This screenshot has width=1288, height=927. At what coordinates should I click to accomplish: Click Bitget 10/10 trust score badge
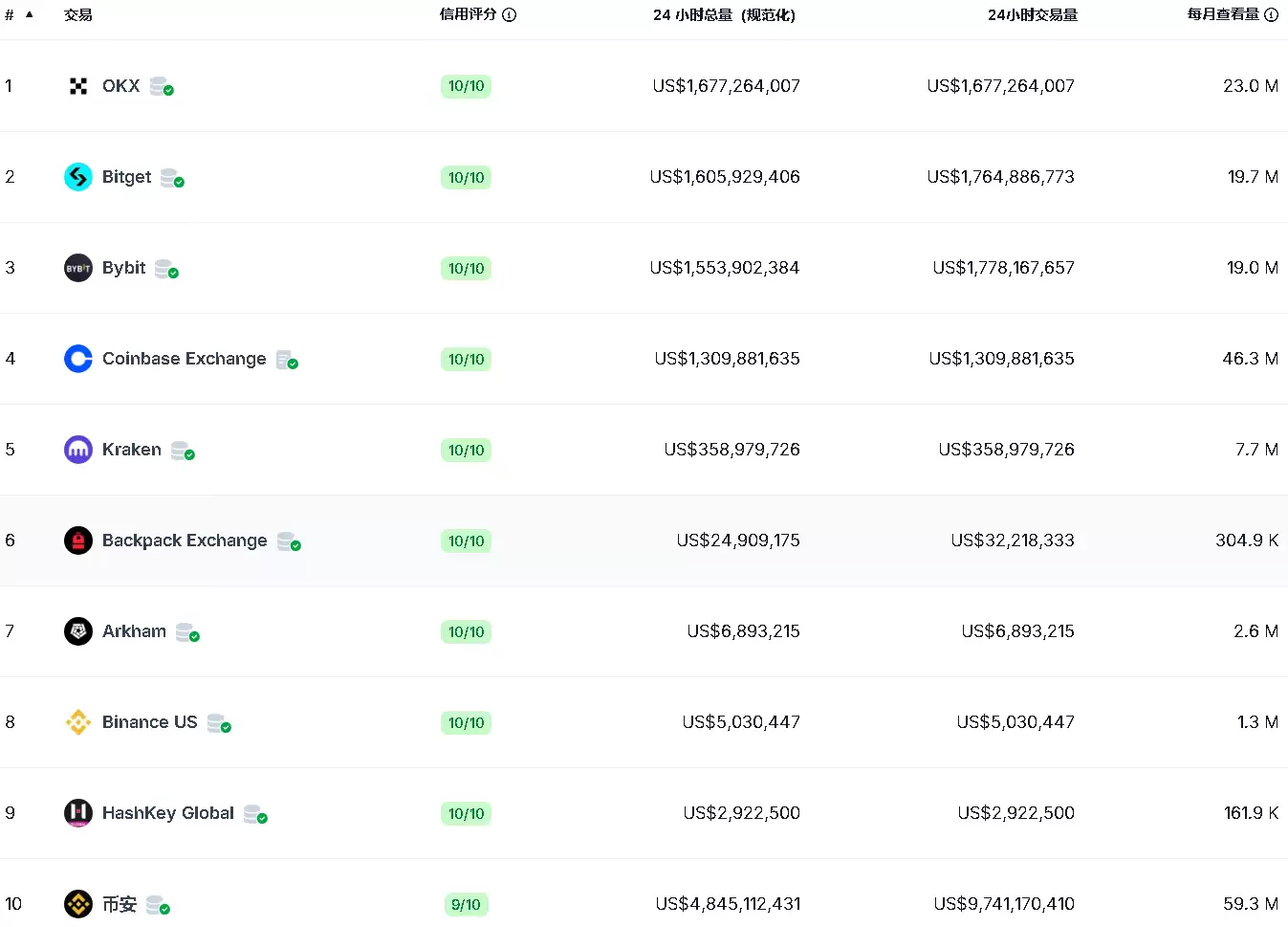point(466,177)
